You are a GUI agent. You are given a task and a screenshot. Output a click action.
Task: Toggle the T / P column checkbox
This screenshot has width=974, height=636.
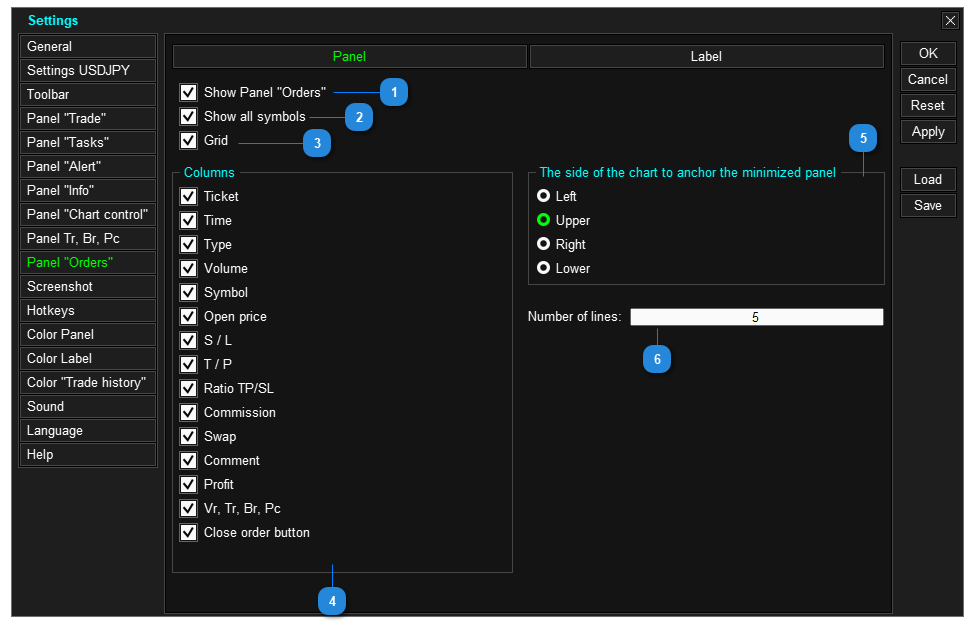pos(188,365)
